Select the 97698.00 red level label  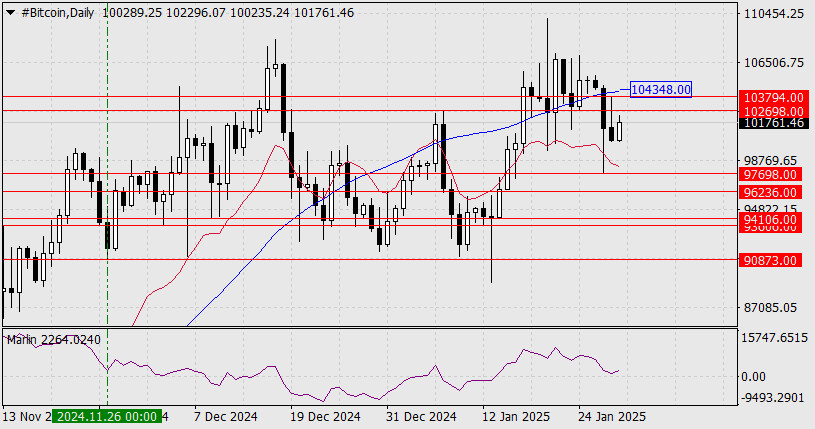[770, 174]
